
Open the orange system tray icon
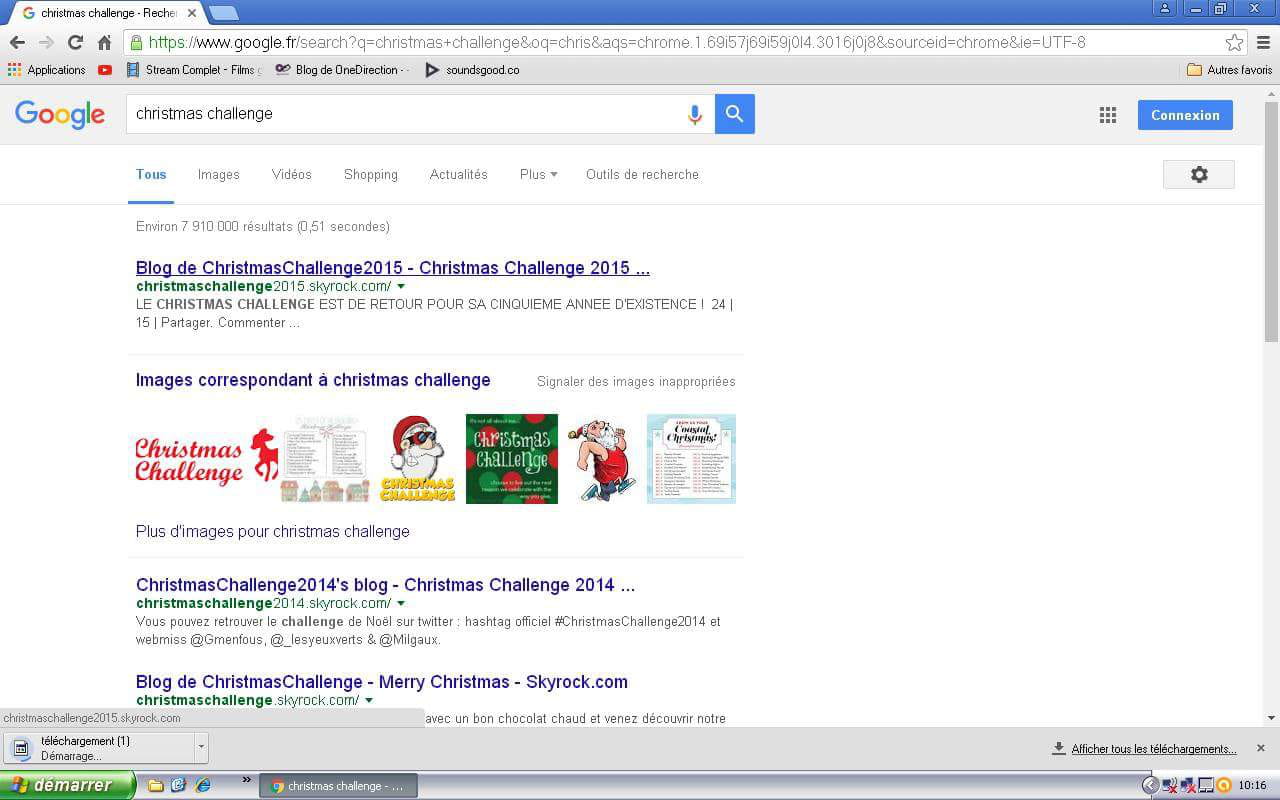pos(1223,786)
